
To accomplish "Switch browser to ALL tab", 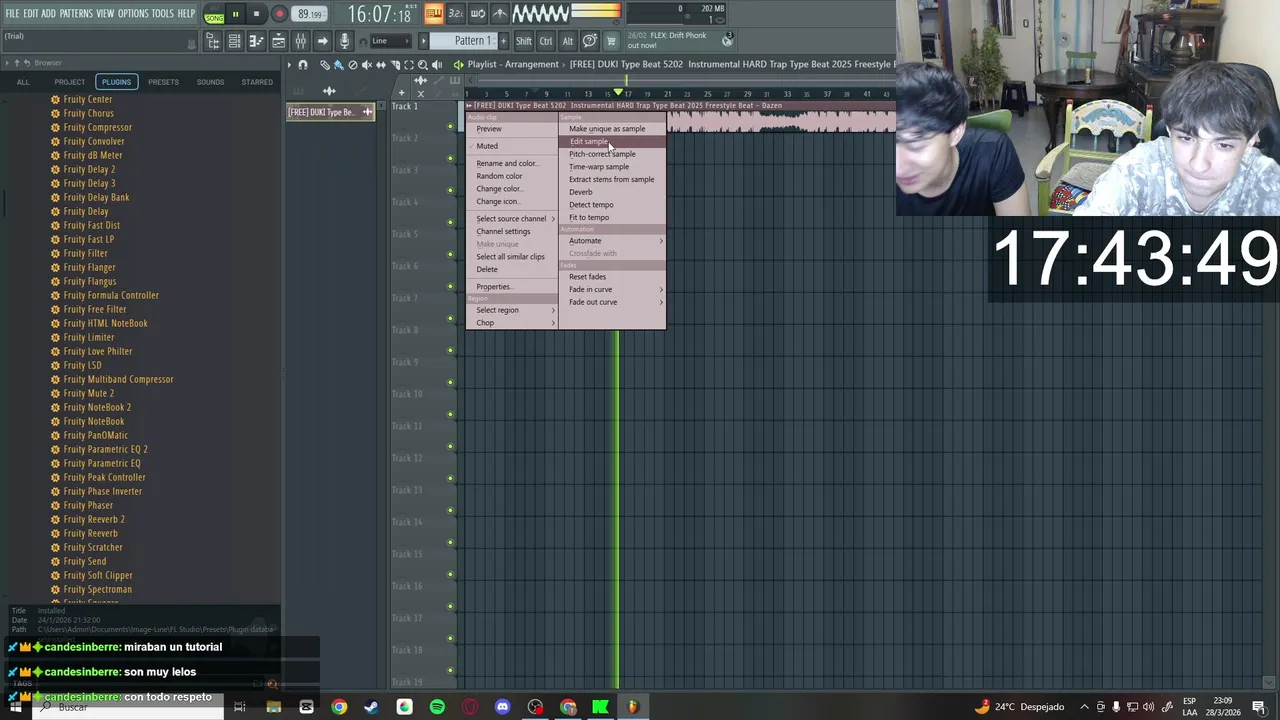I will (x=23, y=82).
